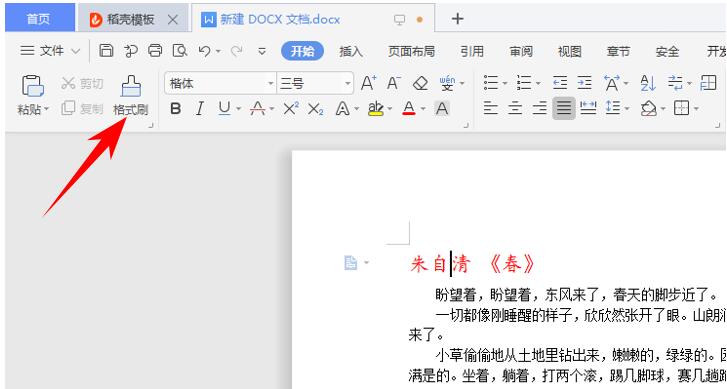The width and height of the screenshot is (727, 389).
Task: Select Justify alignment
Action: (x=564, y=108)
